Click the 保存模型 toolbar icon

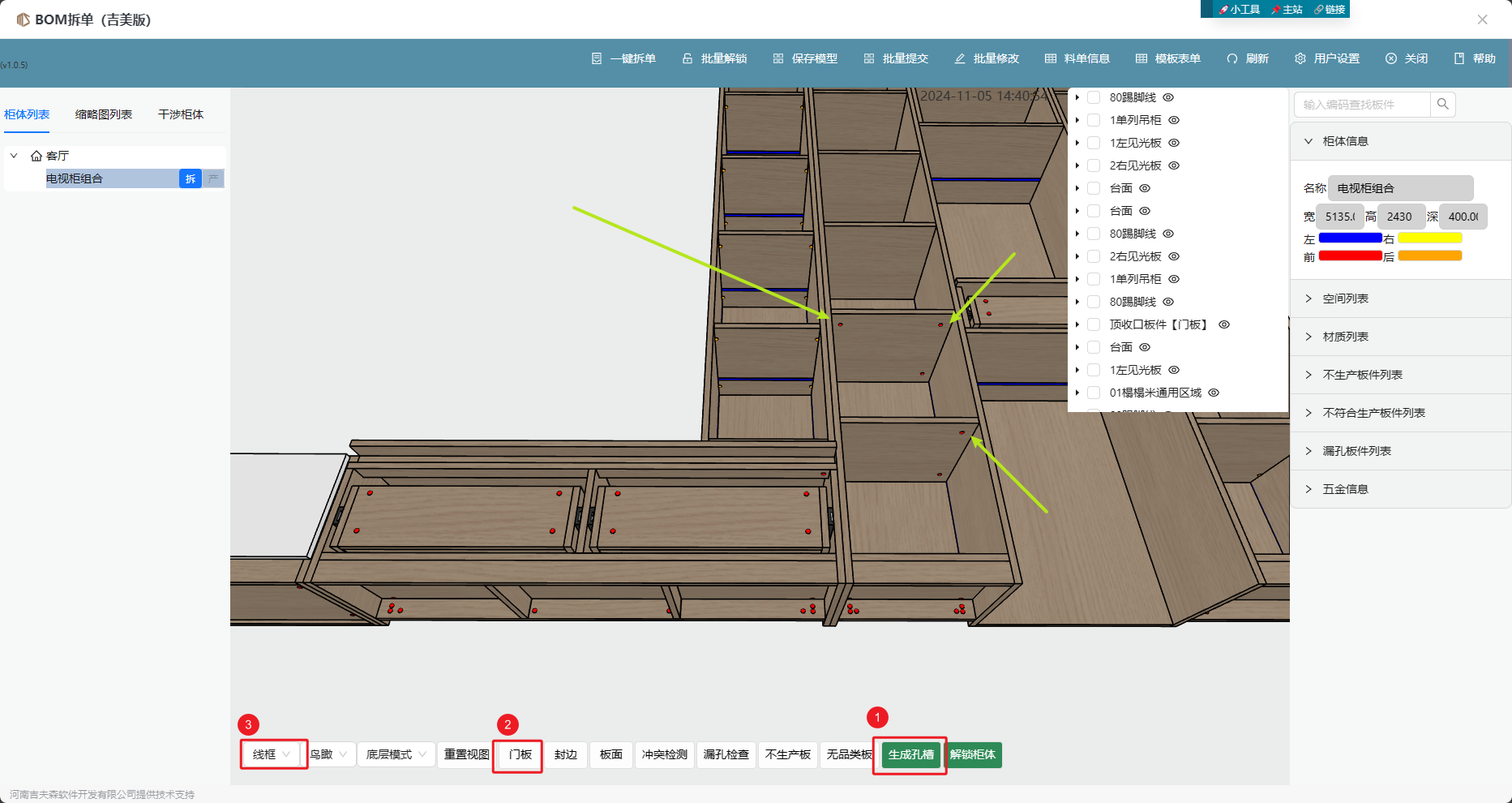(778, 58)
